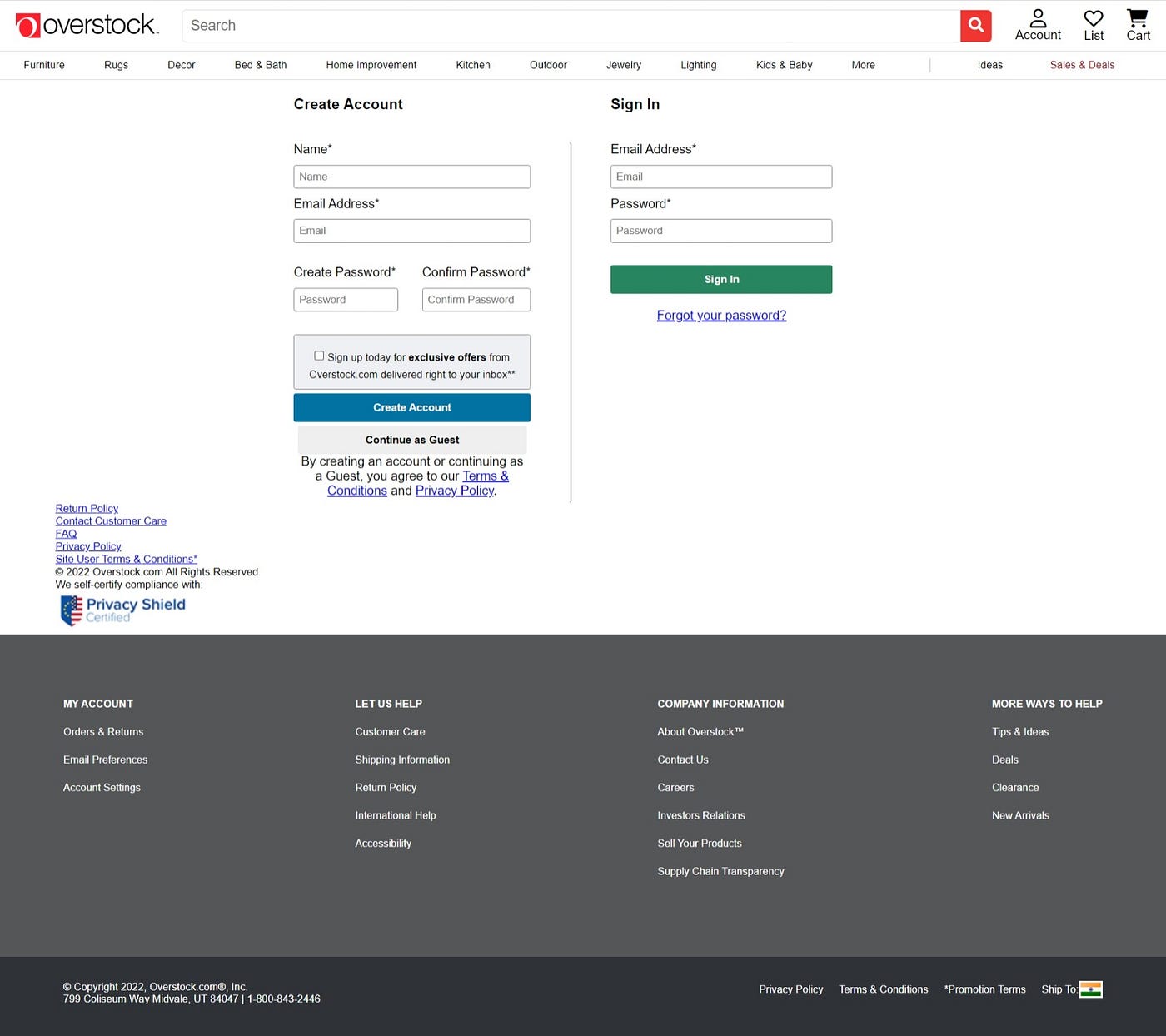Open Forgot your password link
The height and width of the screenshot is (1036, 1166).
721,316
